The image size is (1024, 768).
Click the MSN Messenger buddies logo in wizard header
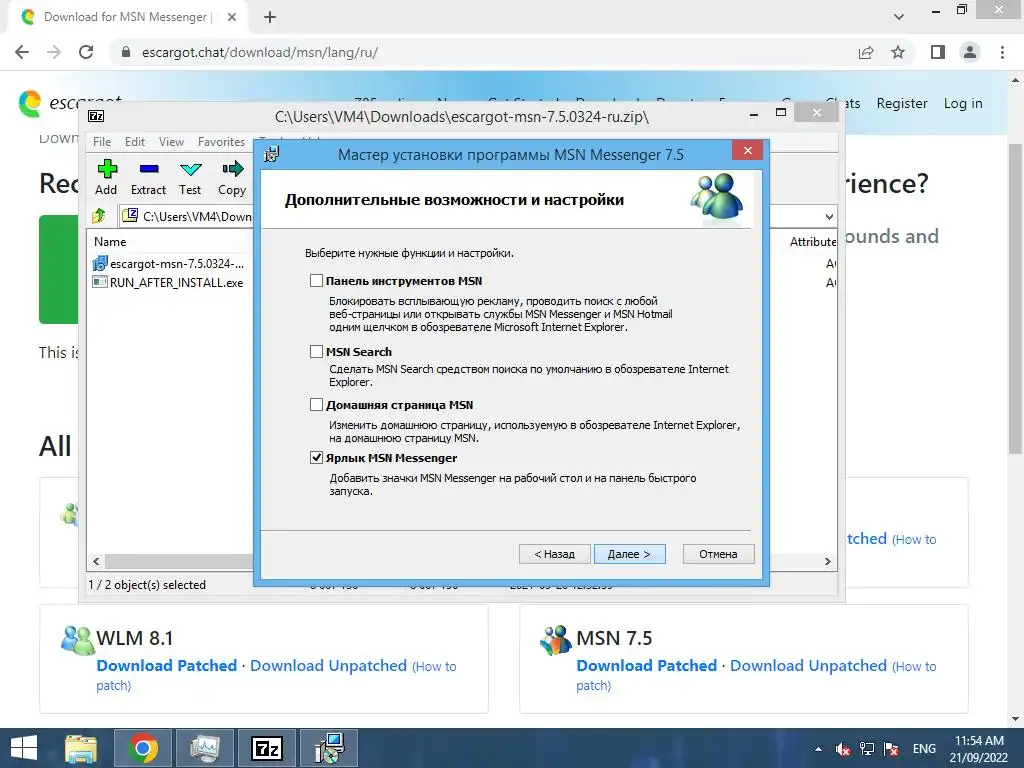(x=717, y=199)
